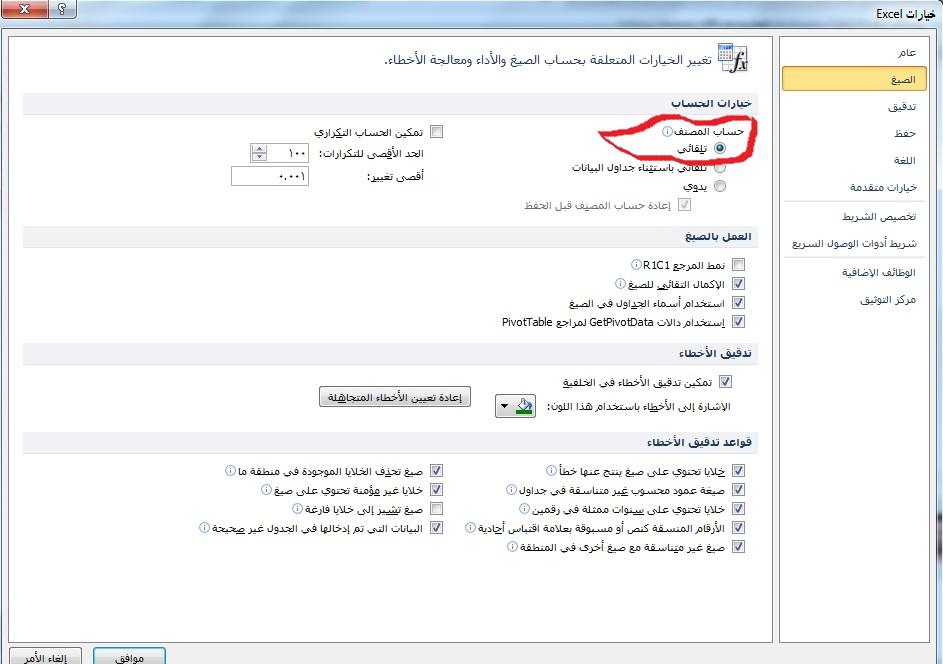Open info icon for "خلايا تحتوي على صيغ ينتج عنها خطأ"
This screenshot has height=664, width=943.
[x=551, y=470]
